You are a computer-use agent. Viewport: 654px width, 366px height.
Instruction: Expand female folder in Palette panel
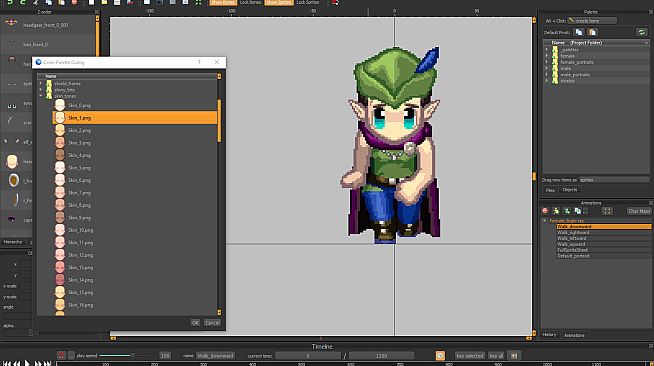pyautogui.click(x=547, y=56)
